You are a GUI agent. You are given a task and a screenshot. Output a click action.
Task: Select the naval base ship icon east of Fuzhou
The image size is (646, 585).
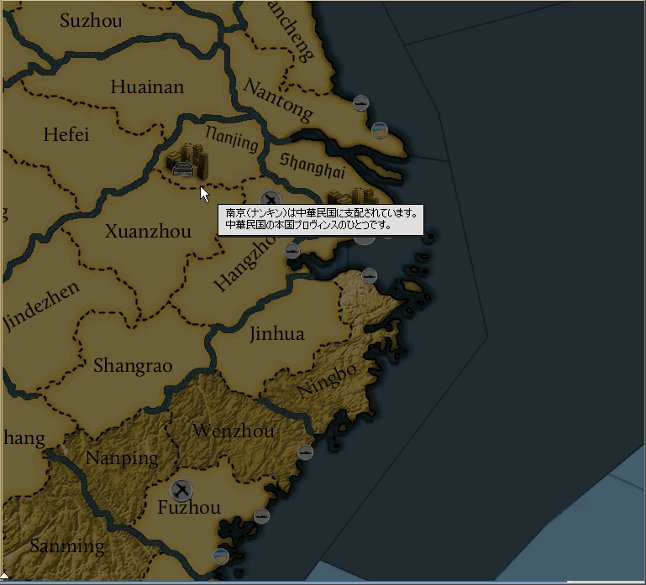262,516
